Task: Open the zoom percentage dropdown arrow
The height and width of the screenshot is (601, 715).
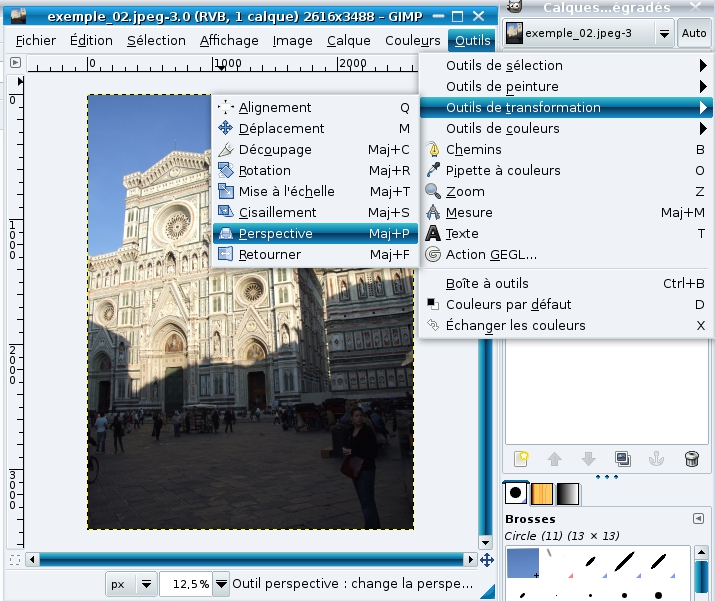Action: [221, 584]
